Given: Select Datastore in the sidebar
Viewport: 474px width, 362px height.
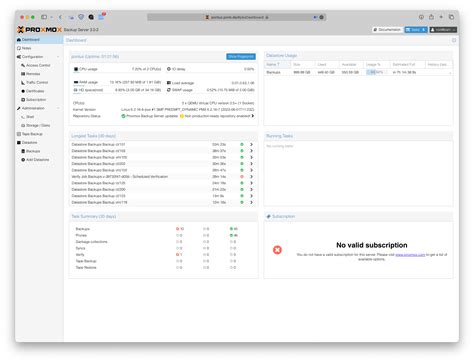Looking at the screenshot, I should click(29, 143).
